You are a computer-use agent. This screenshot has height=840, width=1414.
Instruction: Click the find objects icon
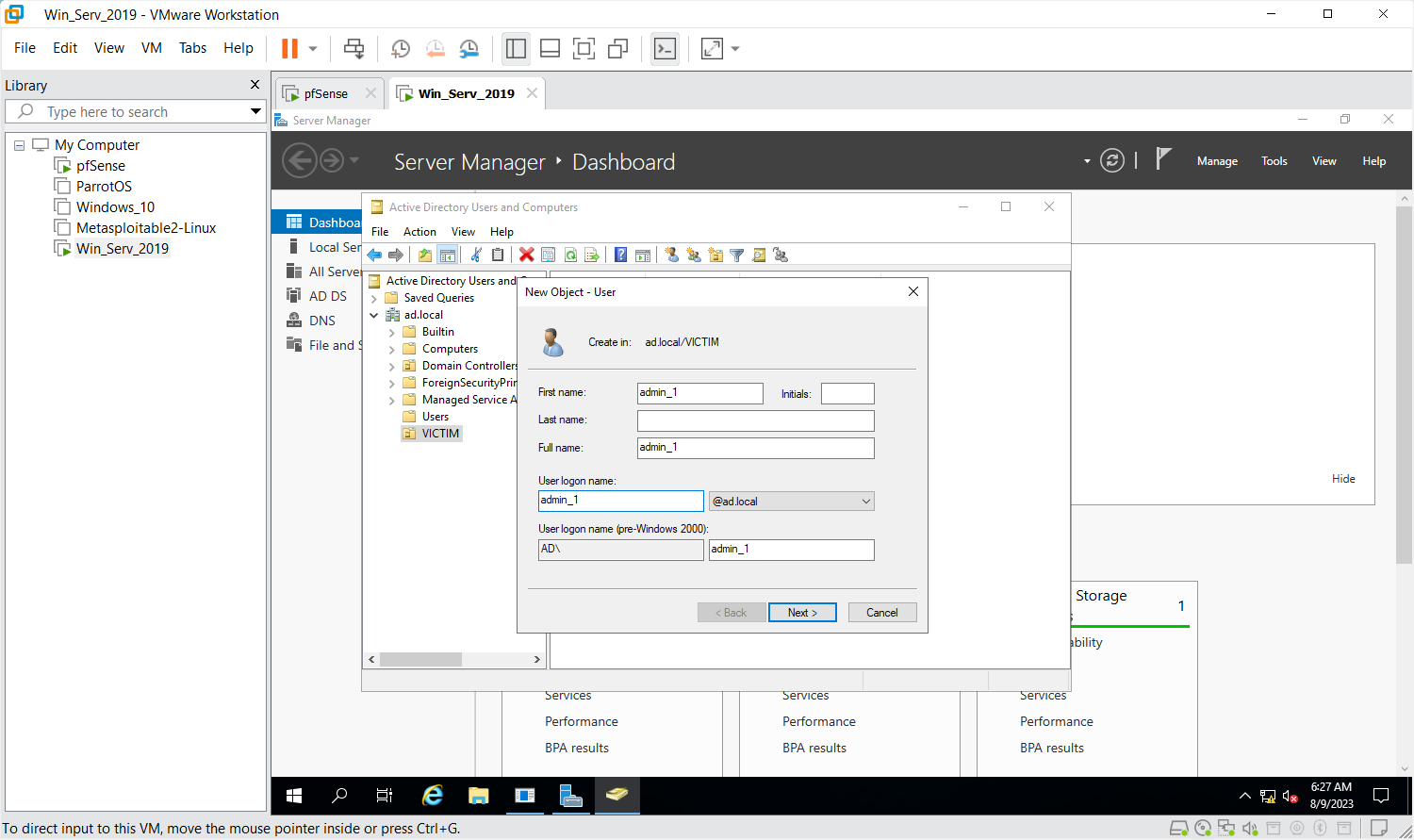[x=759, y=255]
